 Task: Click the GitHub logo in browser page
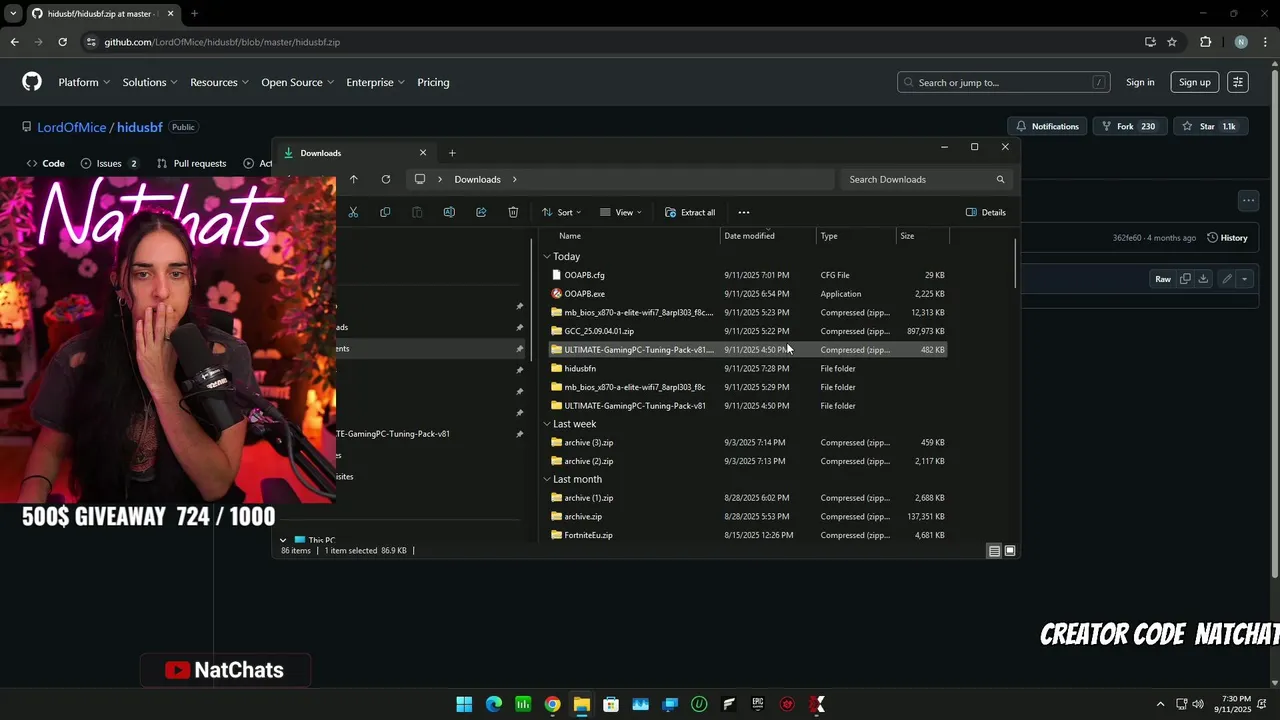(32, 82)
